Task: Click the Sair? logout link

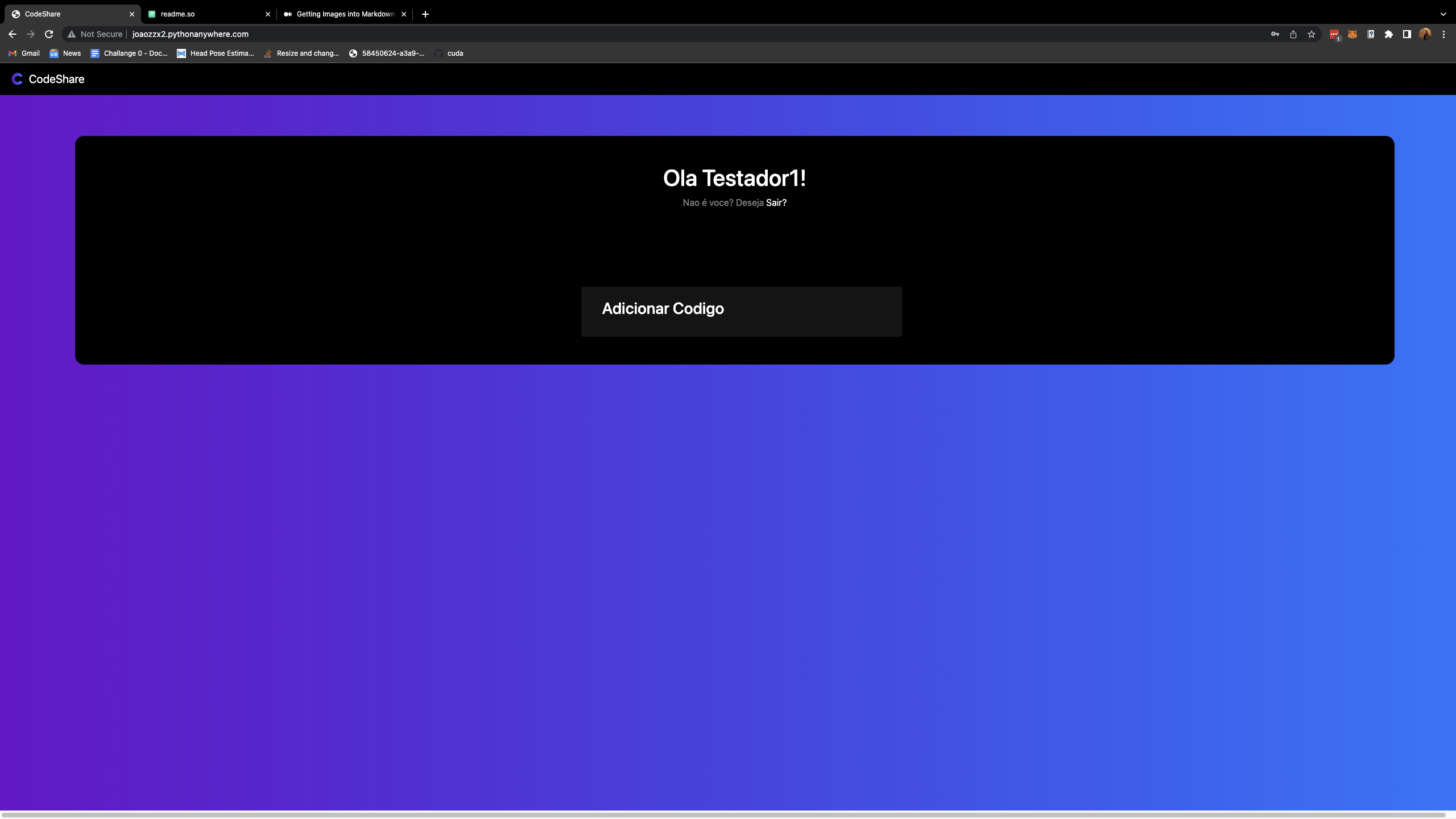Action: [776, 202]
